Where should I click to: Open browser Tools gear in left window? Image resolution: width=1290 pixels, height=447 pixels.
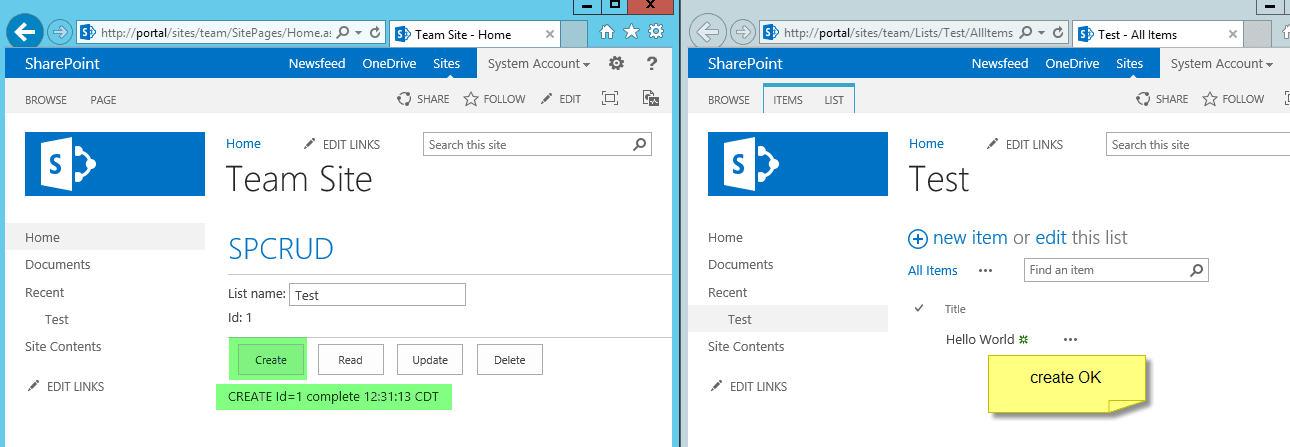click(x=656, y=32)
